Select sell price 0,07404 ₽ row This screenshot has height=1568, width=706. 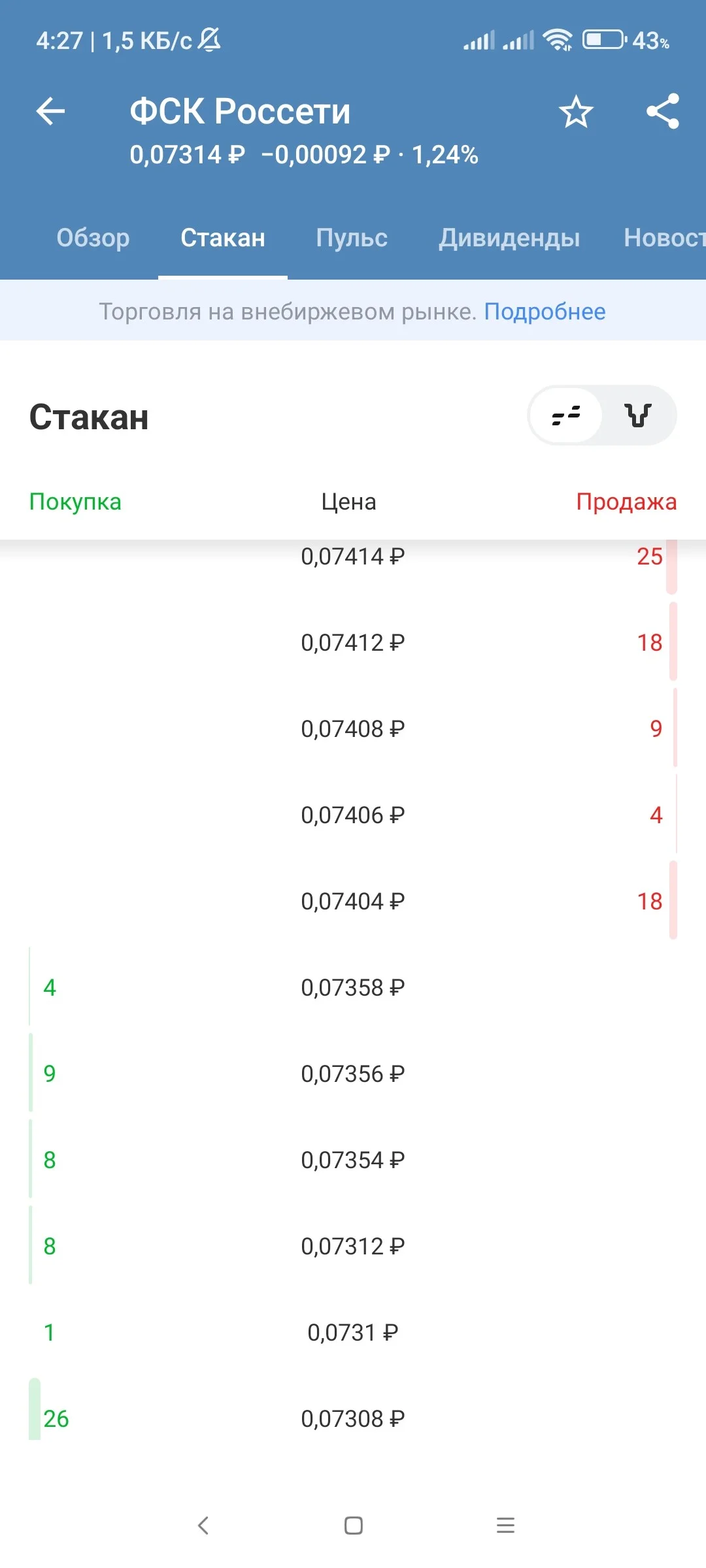[x=353, y=902]
